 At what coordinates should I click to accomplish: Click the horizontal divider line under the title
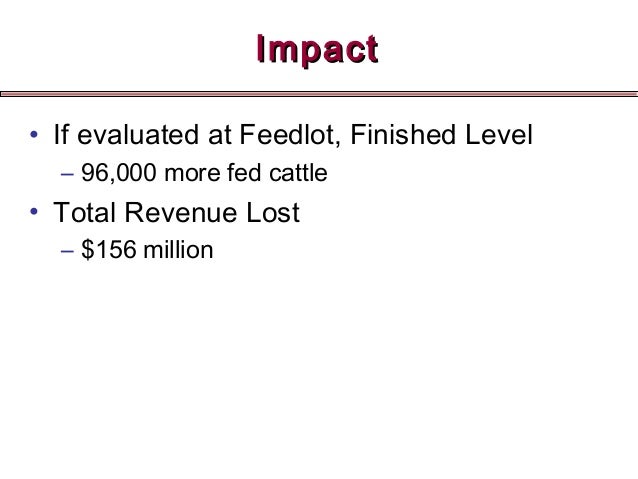(x=319, y=93)
